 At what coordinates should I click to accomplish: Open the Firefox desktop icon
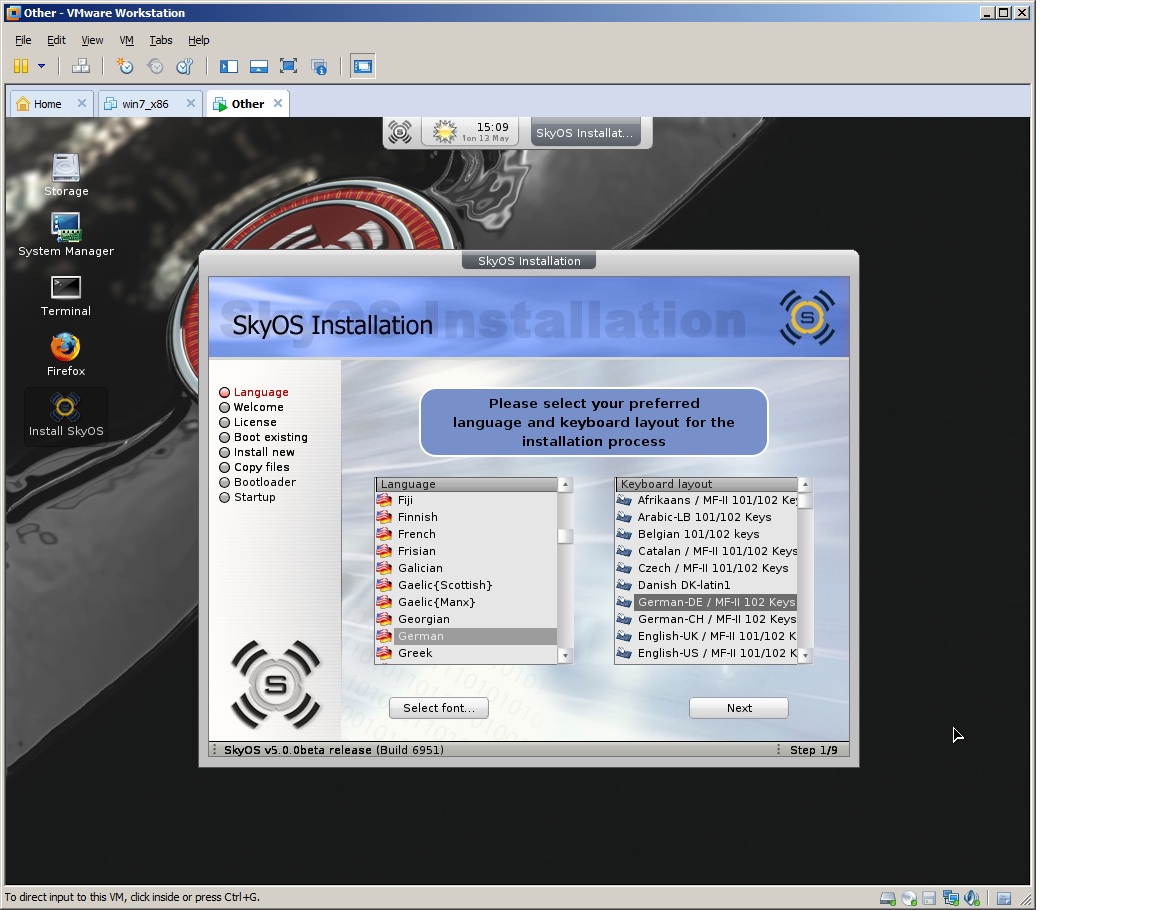click(x=65, y=348)
